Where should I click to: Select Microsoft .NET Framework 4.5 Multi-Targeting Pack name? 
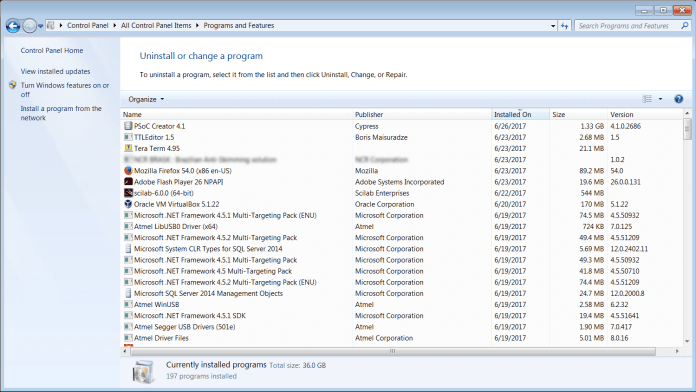click(x=213, y=271)
